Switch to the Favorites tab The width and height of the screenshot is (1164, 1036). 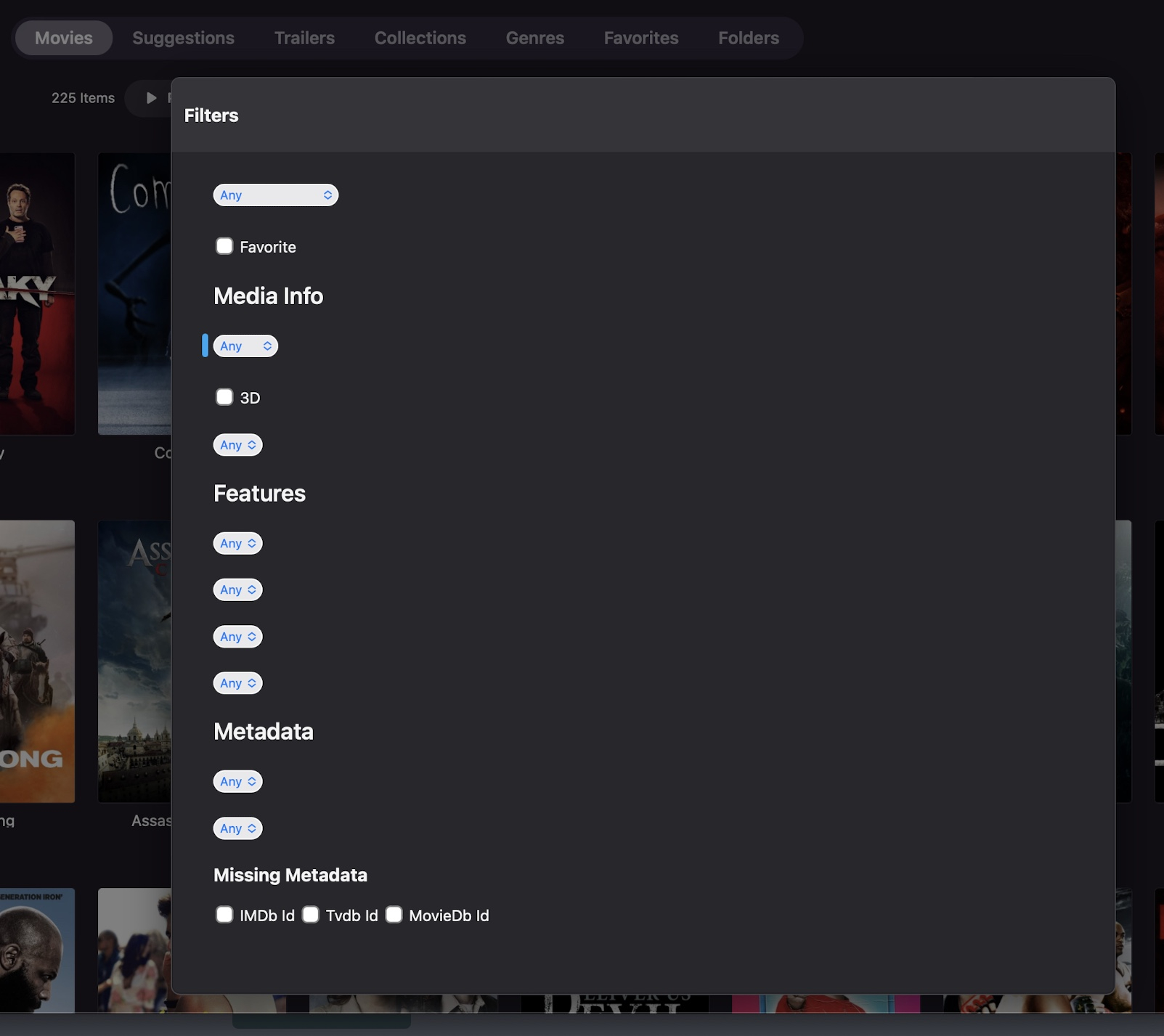pyautogui.click(x=641, y=38)
